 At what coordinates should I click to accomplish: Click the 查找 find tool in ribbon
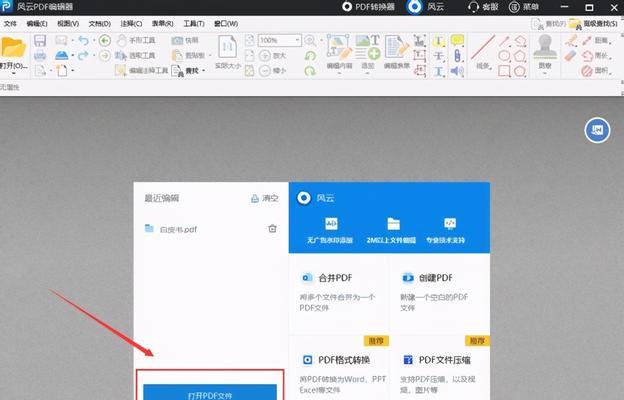pos(185,70)
